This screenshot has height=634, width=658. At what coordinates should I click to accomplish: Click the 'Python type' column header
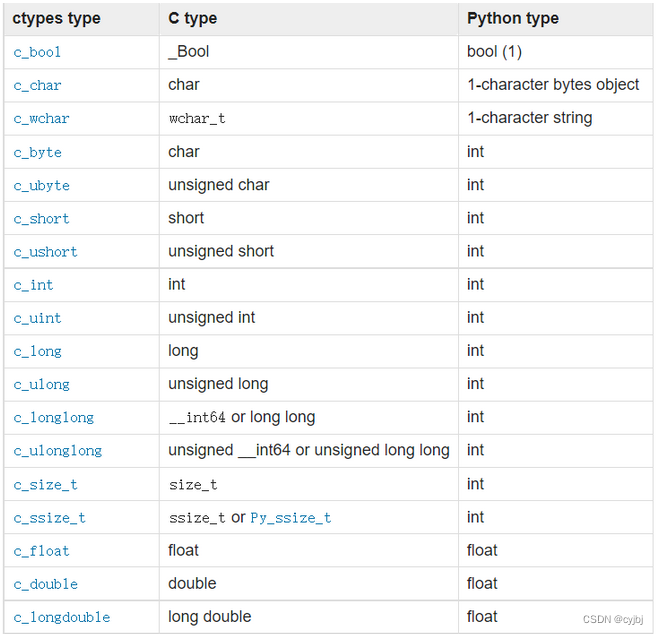556,19
